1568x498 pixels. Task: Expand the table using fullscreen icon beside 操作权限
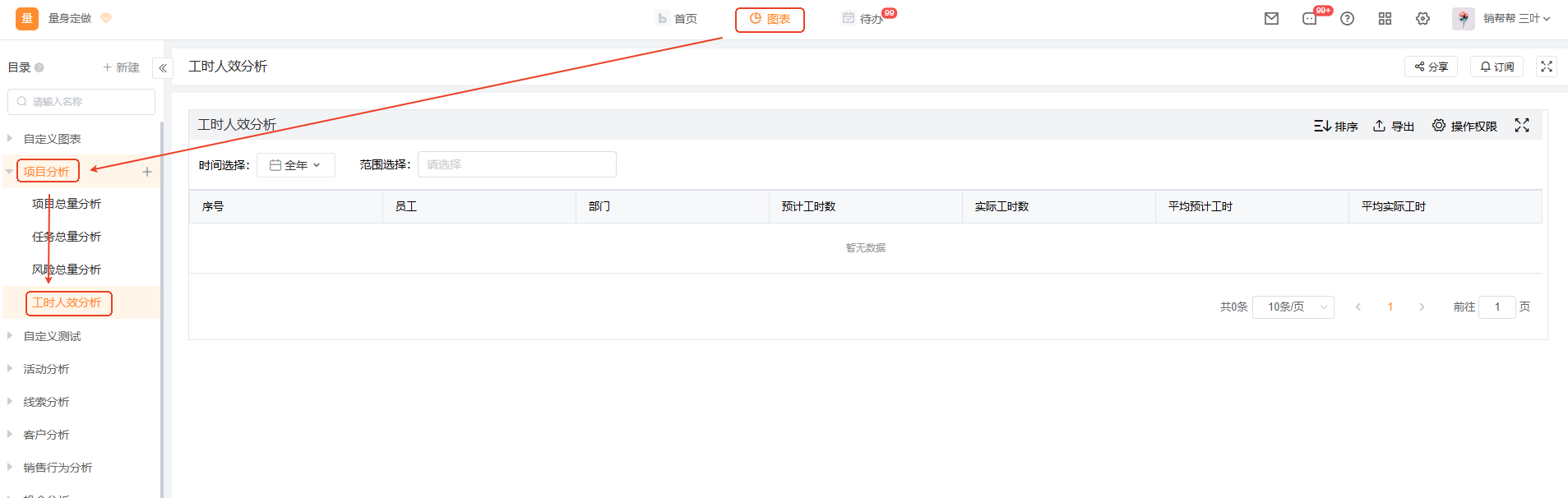[1522, 125]
